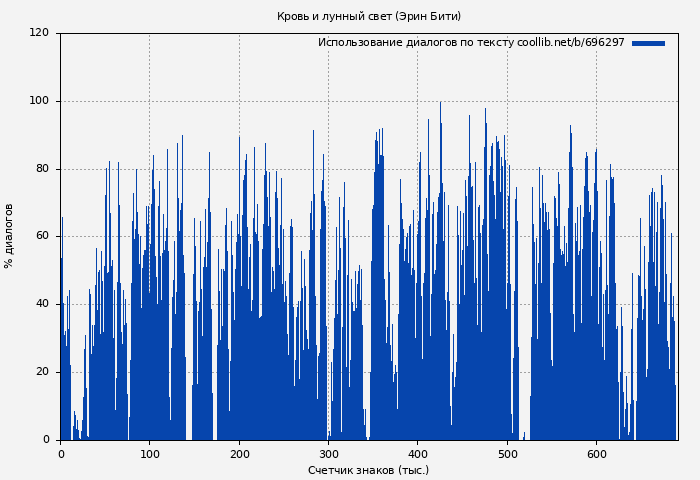Click y-axis tick label 80
The height and width of the screenshot is (480, 700).
tap(42, 169)
